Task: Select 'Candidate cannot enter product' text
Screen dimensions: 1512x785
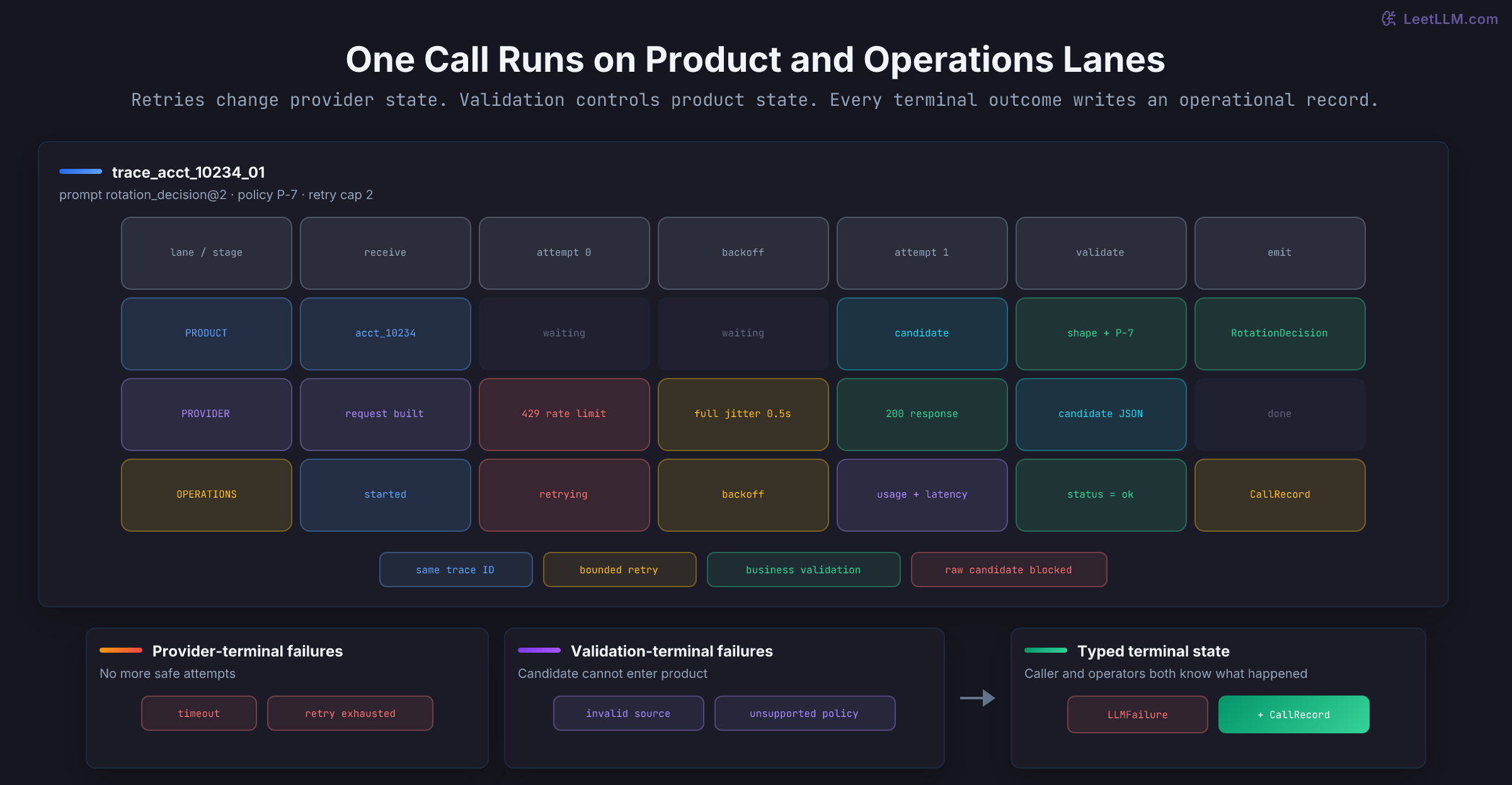Action: 612,673
